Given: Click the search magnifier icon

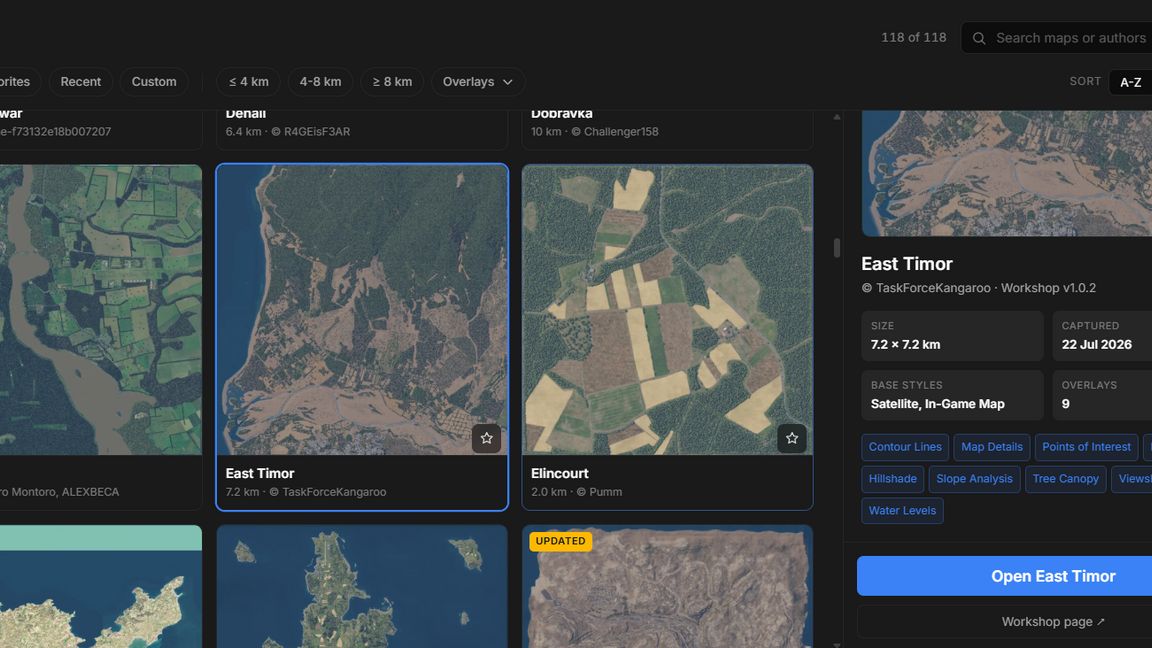Looking at the screenshot, I should point(979,38).
